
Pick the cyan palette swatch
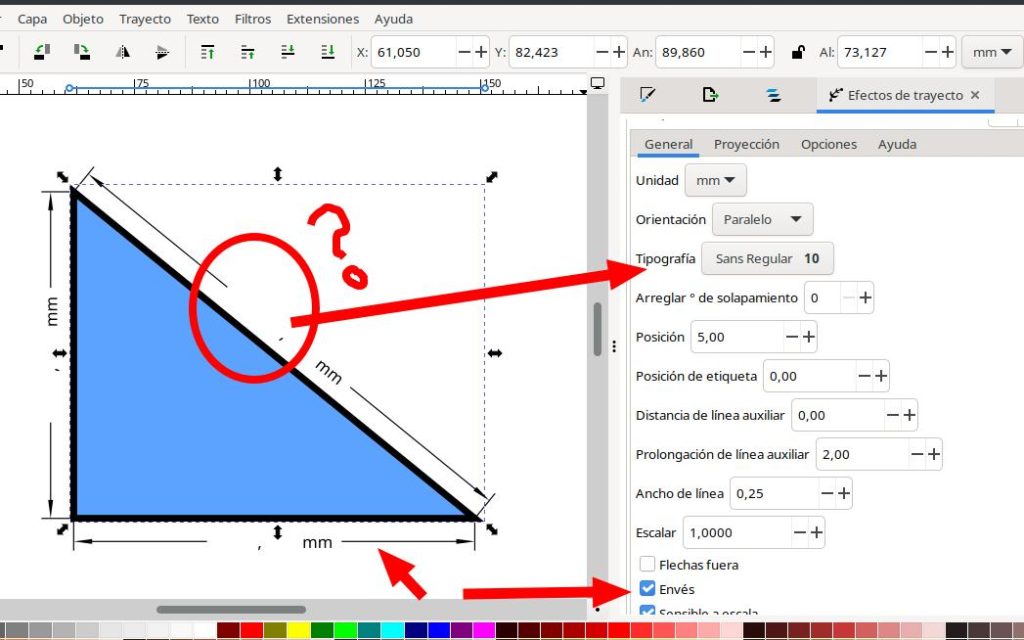tap(392, 631)
